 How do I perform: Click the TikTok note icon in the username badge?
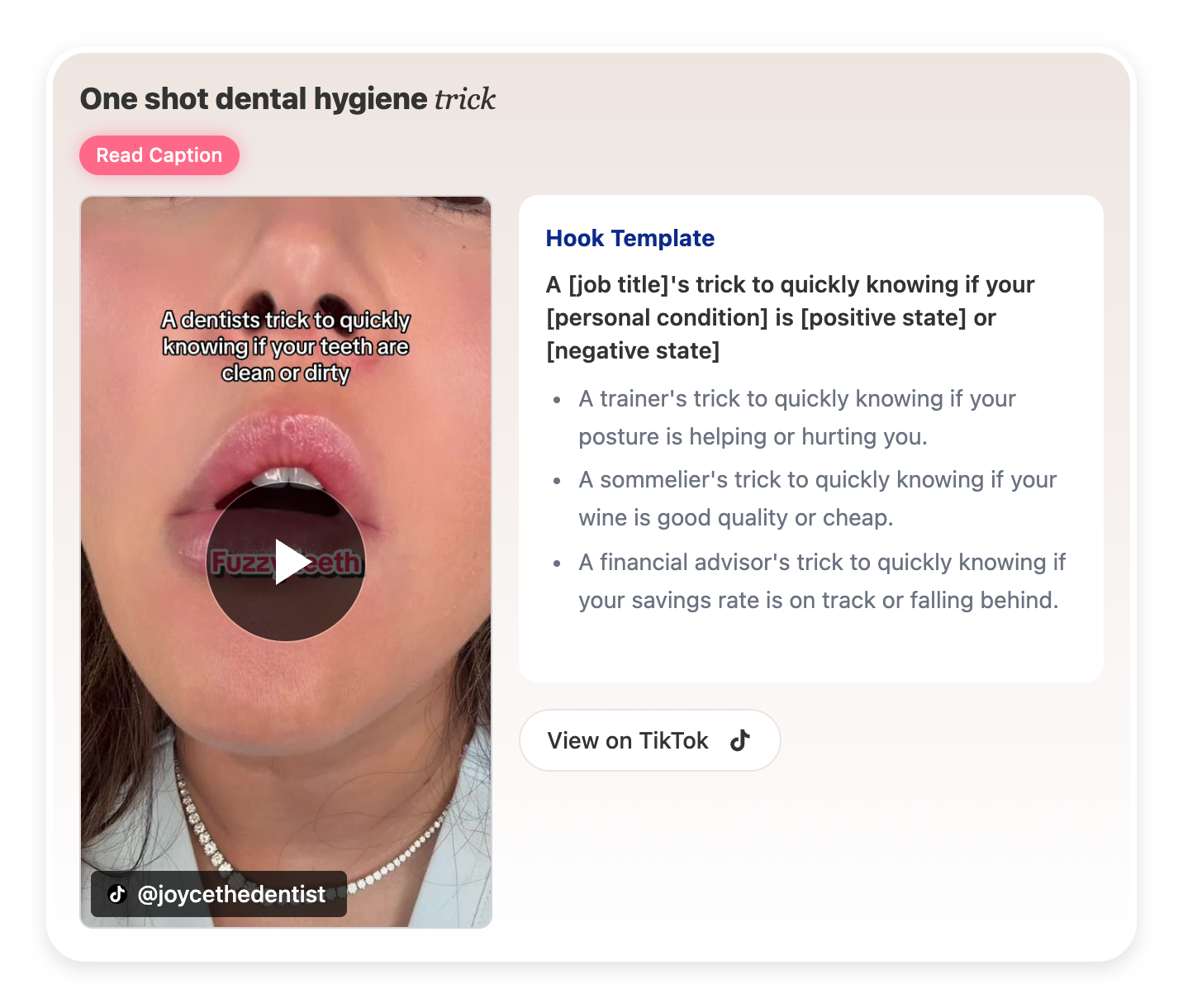[x=116, y=893]
